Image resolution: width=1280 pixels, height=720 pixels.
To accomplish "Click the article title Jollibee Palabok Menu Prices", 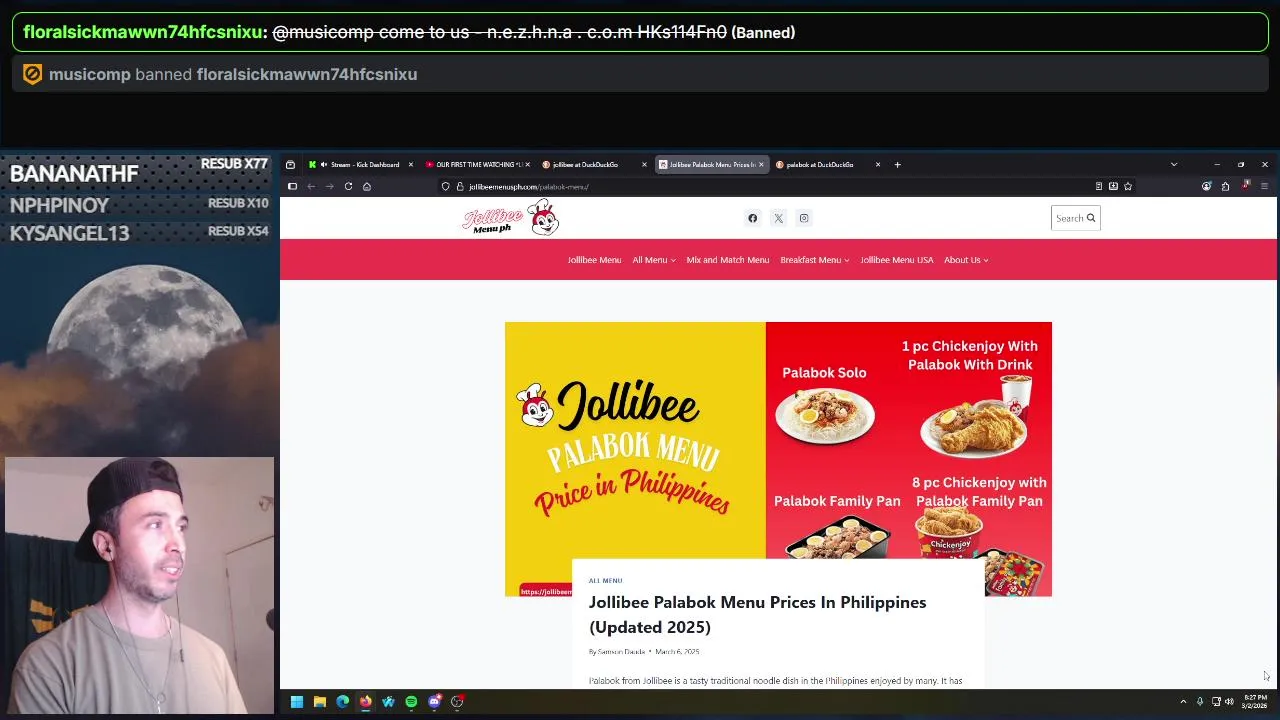I will click(757, 614).
